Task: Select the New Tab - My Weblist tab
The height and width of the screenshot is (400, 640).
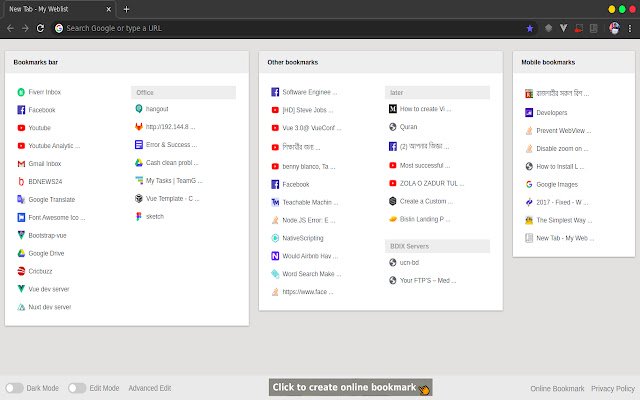Action: click(x=59, y=9)
